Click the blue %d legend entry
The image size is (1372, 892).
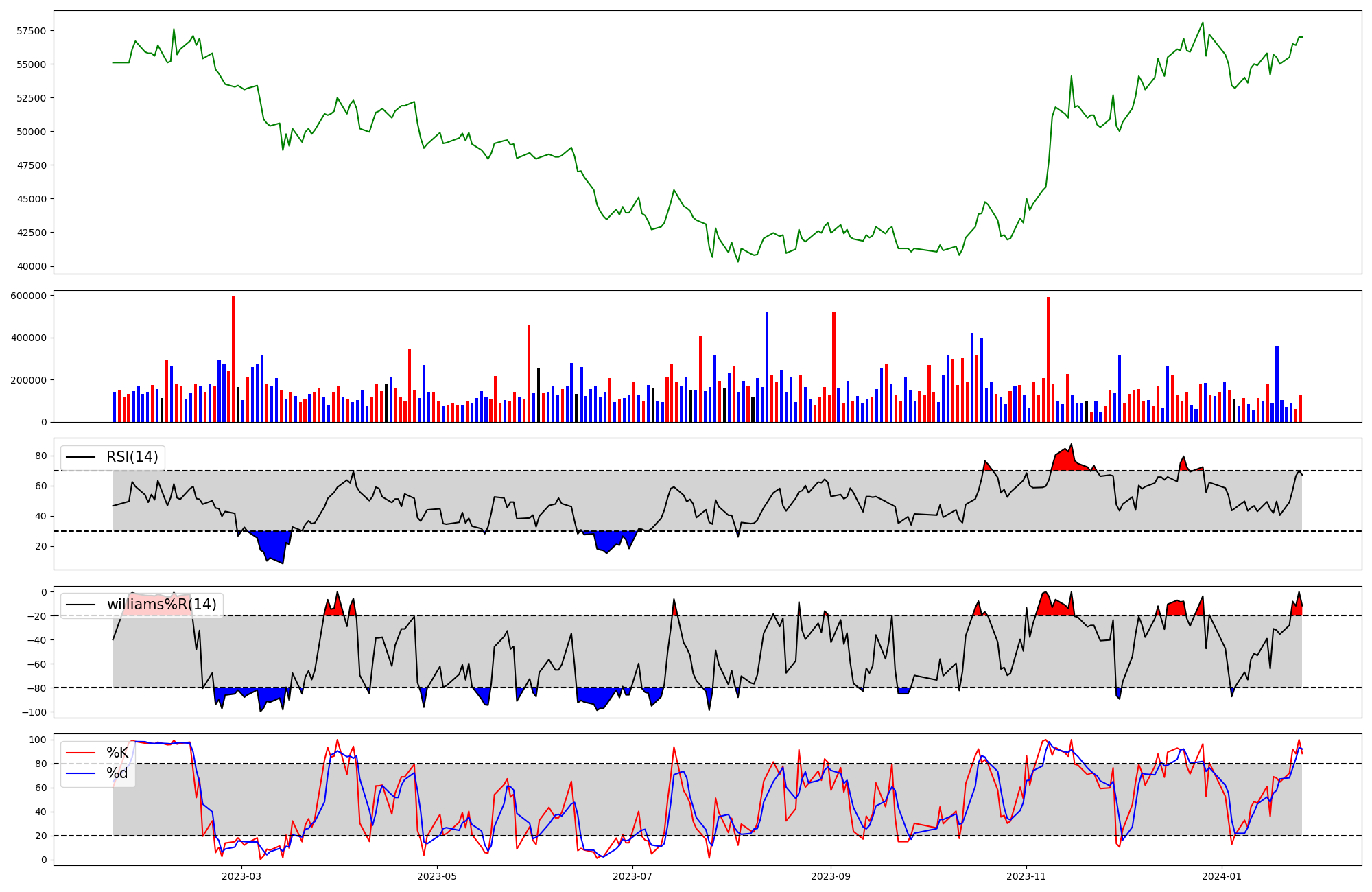click(117, 773)
